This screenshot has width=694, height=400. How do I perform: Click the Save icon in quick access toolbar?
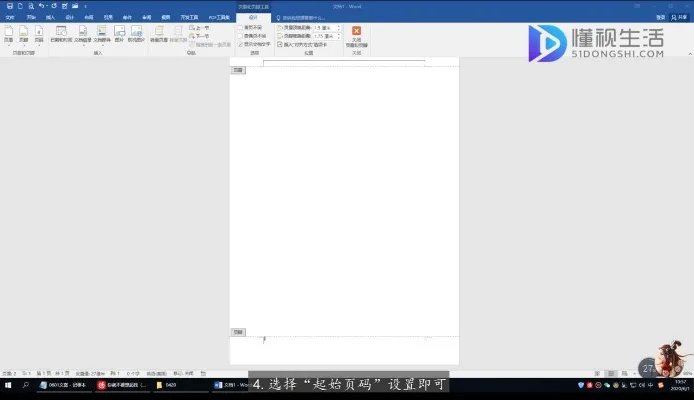(x=8, y=6)
